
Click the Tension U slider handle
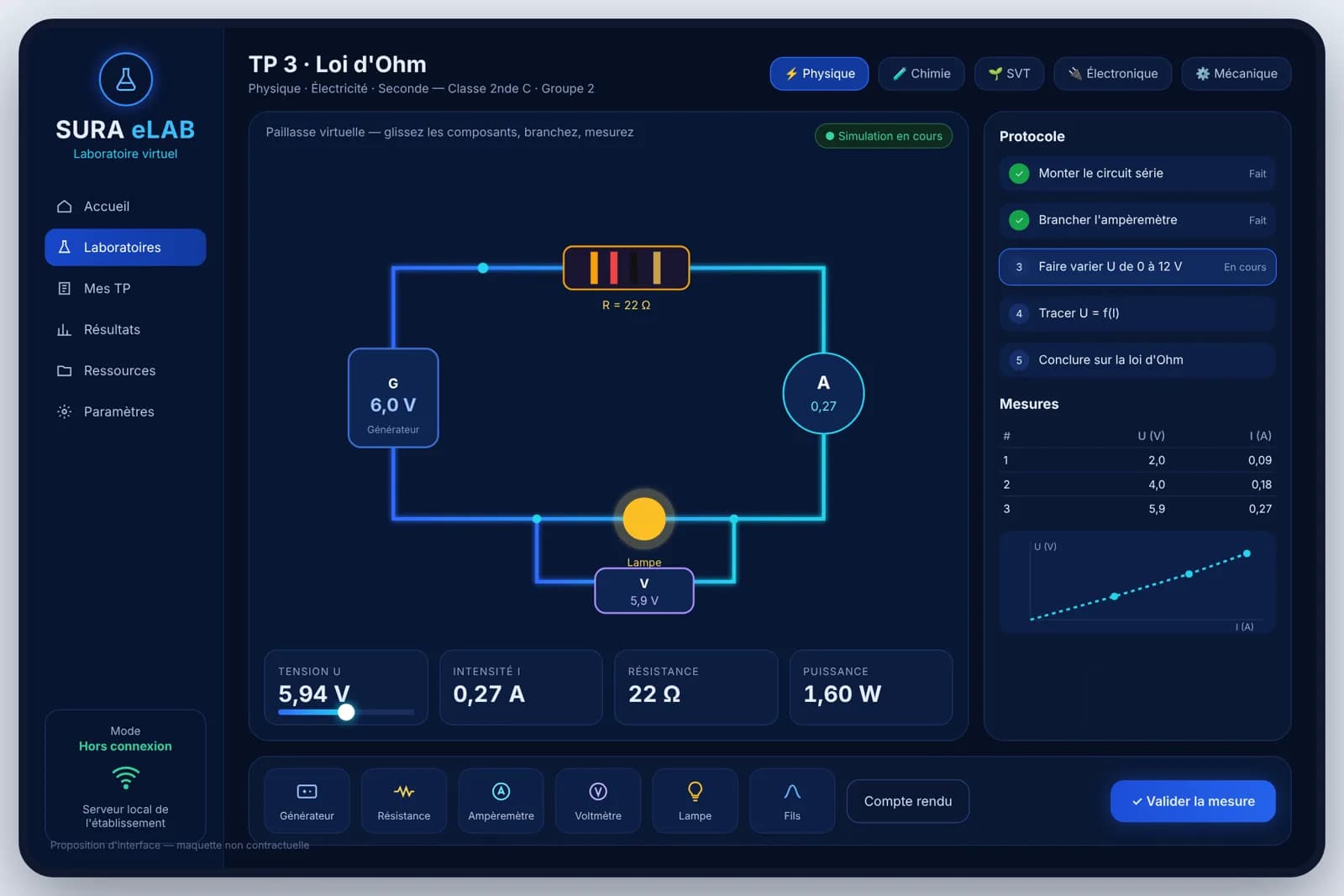(x=346, y=712)
